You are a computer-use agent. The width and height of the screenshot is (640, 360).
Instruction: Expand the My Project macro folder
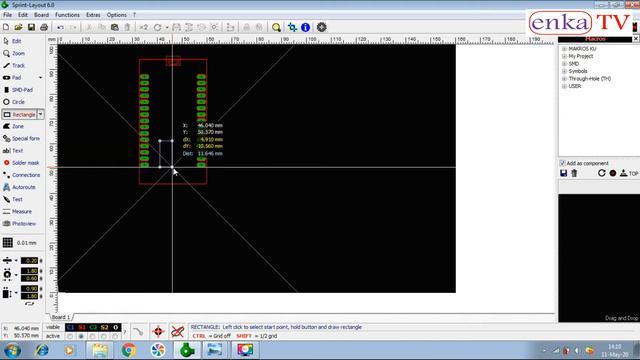pyautogui.click(x=564, y=56)
